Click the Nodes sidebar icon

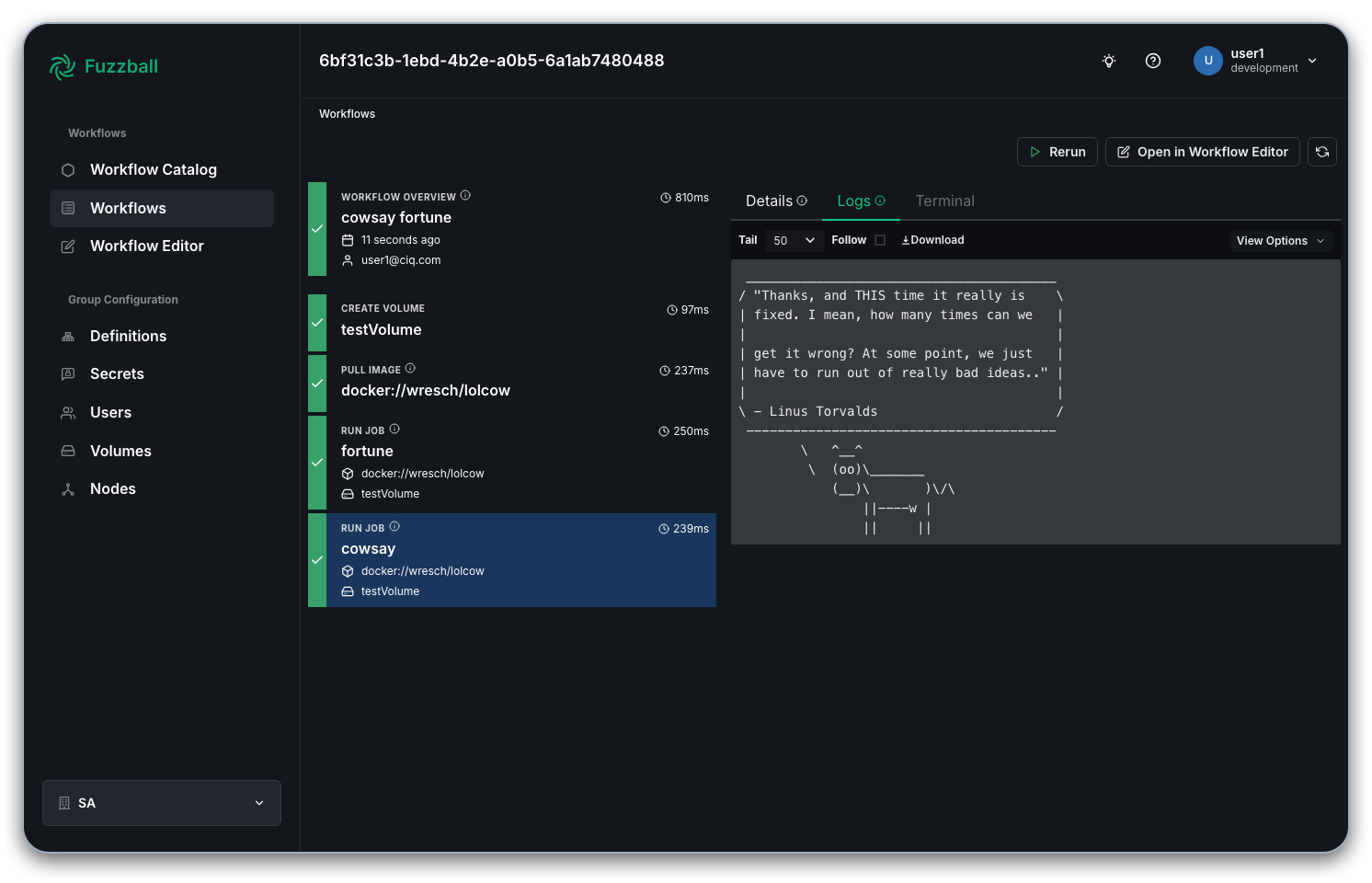coord(68,489)
